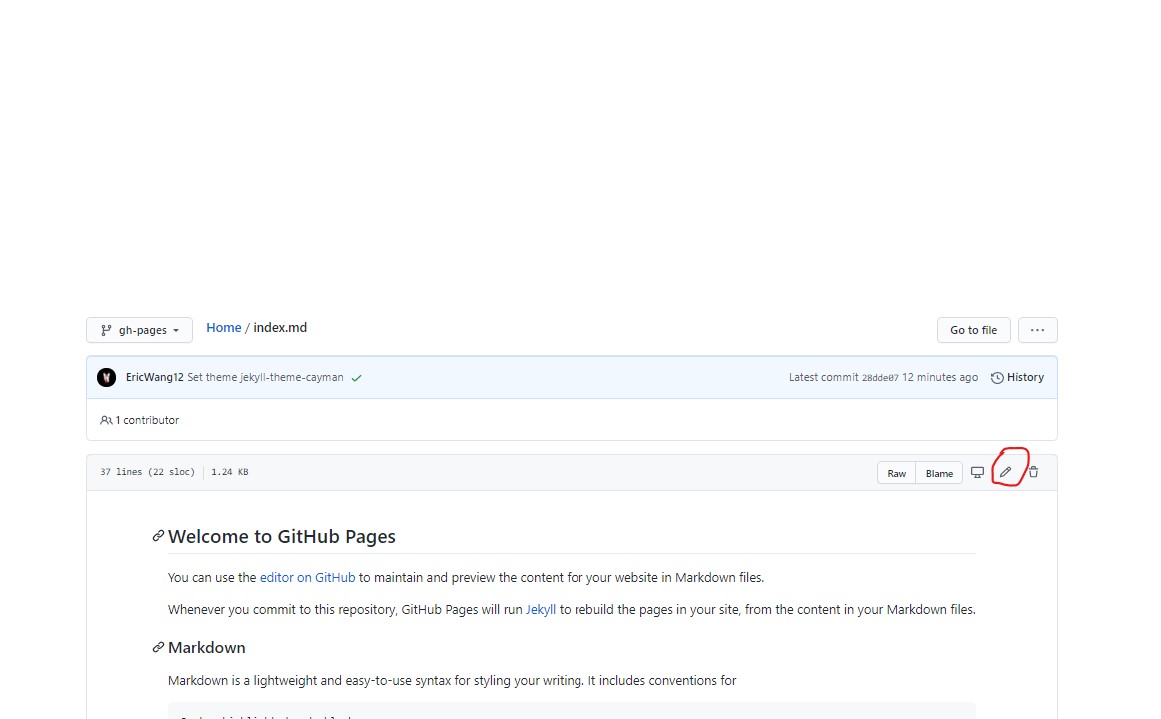Open file in GitHub Desktop icon
1161x719 pixels.
coord(977,472)
